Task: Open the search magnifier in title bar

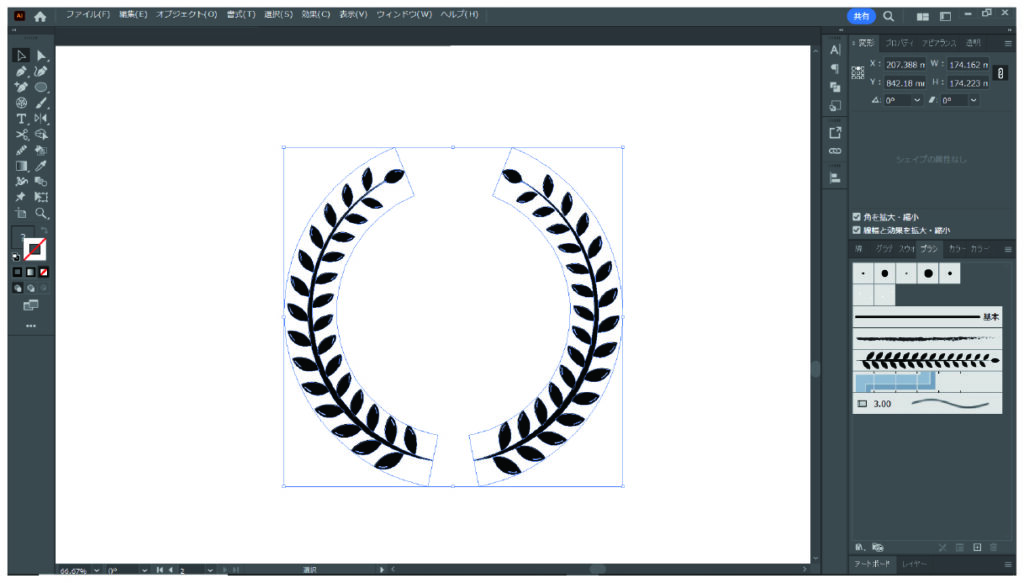Action: pos(889,16)
